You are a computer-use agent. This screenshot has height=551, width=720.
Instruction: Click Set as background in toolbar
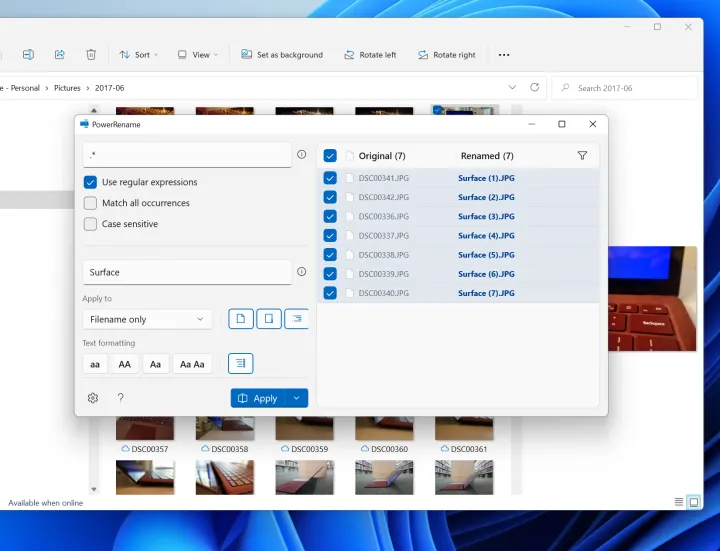coord(281,55)
